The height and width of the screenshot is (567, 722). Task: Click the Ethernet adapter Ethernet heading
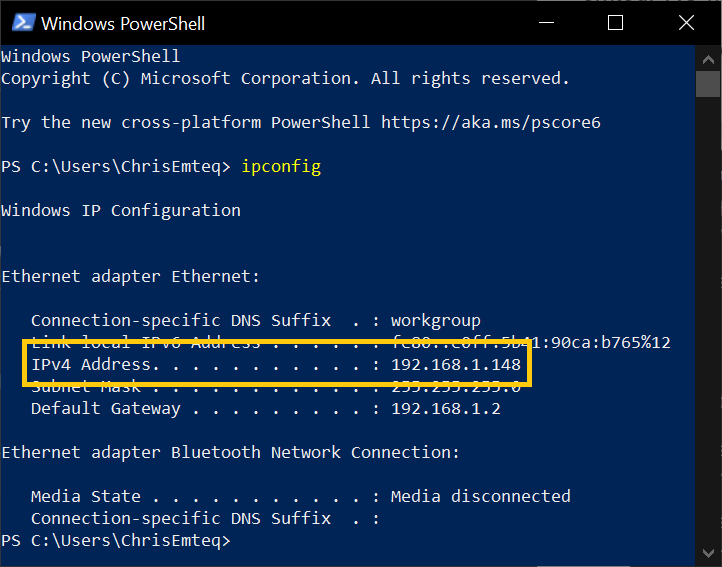[x=131, y=277]
